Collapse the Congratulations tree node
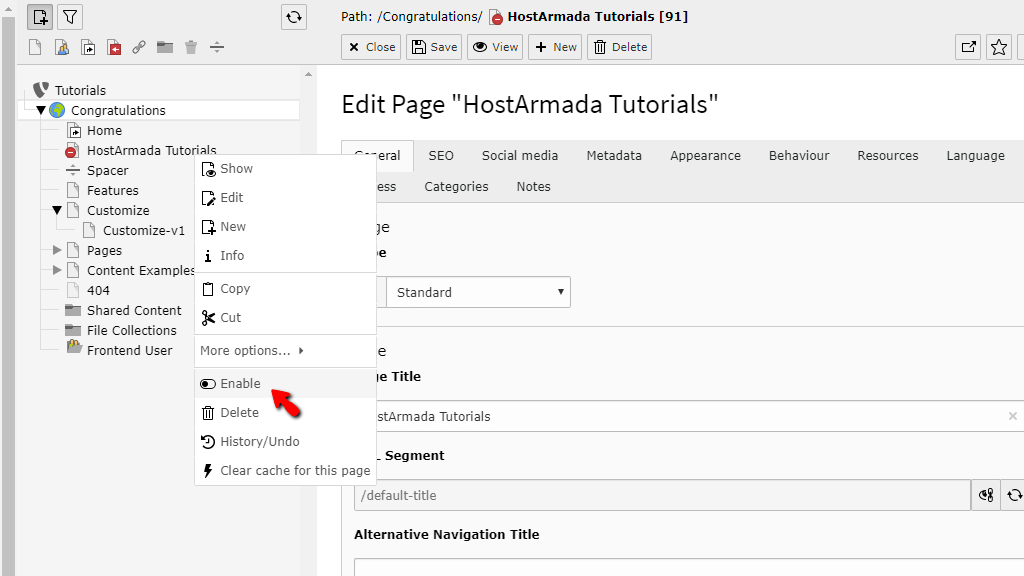 pyautogui.click(x=41, y=110)
